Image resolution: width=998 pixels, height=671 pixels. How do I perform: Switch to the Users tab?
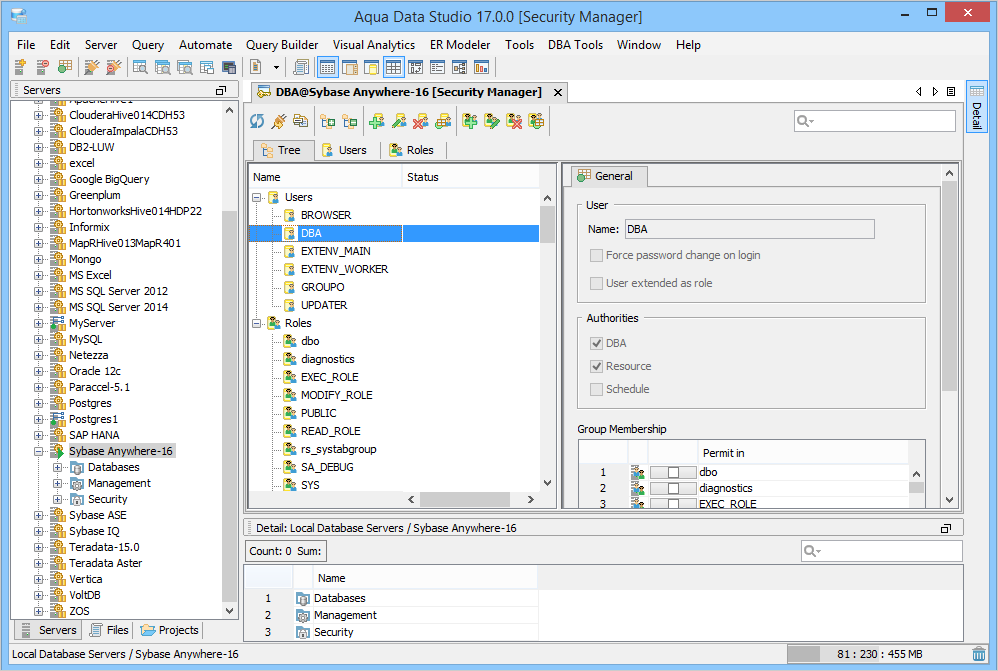(x=344, y=150)
